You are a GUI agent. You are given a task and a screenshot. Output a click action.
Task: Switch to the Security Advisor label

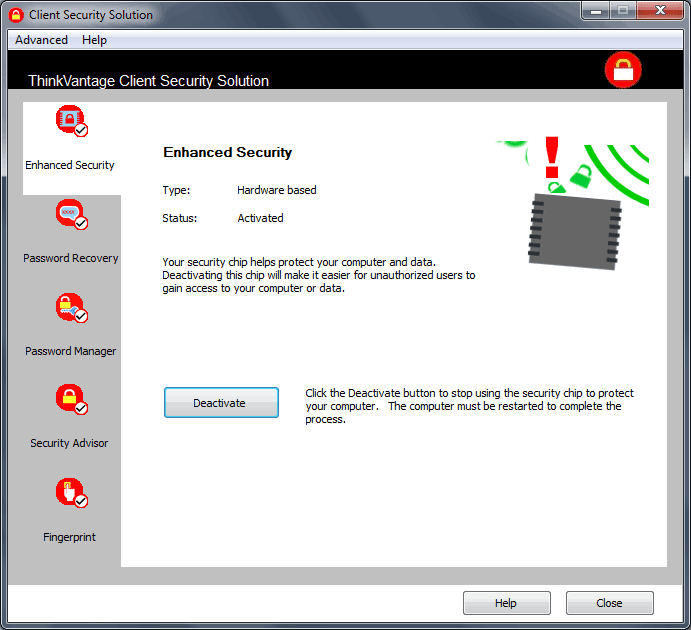69,443
